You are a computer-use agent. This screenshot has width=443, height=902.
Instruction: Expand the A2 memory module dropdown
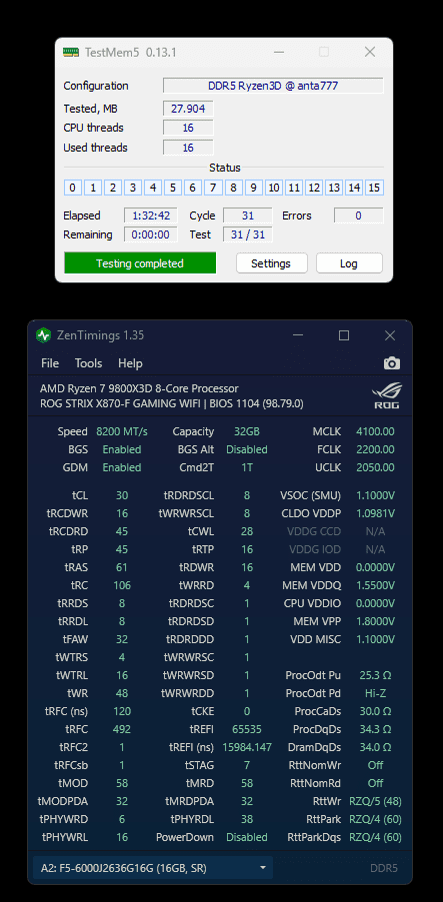[x=153, y=867]
